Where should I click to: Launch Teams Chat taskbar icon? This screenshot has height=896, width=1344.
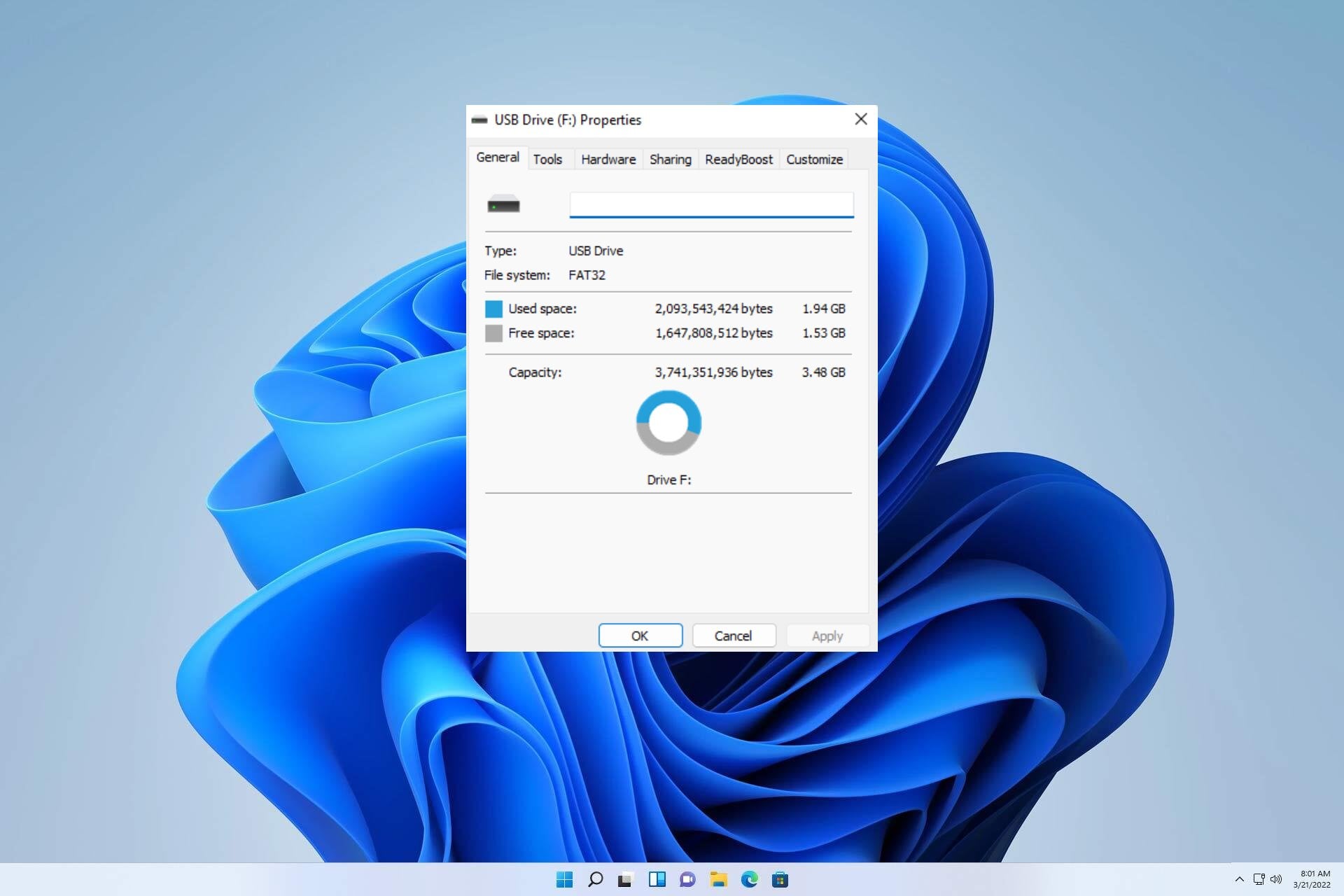click(687, 879)
